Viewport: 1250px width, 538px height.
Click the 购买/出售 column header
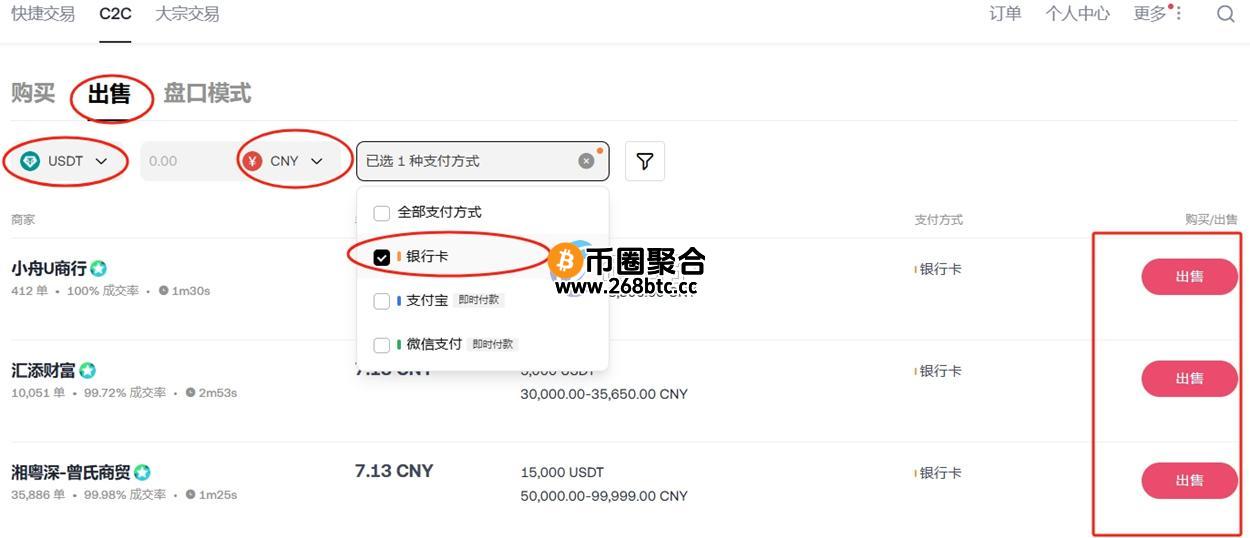pyautogui.click(x=1211, y=220)
